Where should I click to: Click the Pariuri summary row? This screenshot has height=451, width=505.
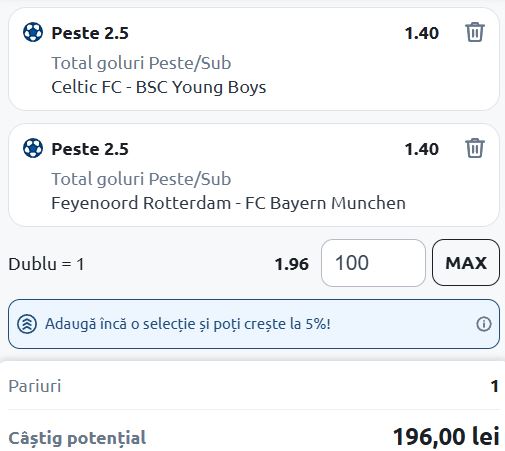[254, 386]
